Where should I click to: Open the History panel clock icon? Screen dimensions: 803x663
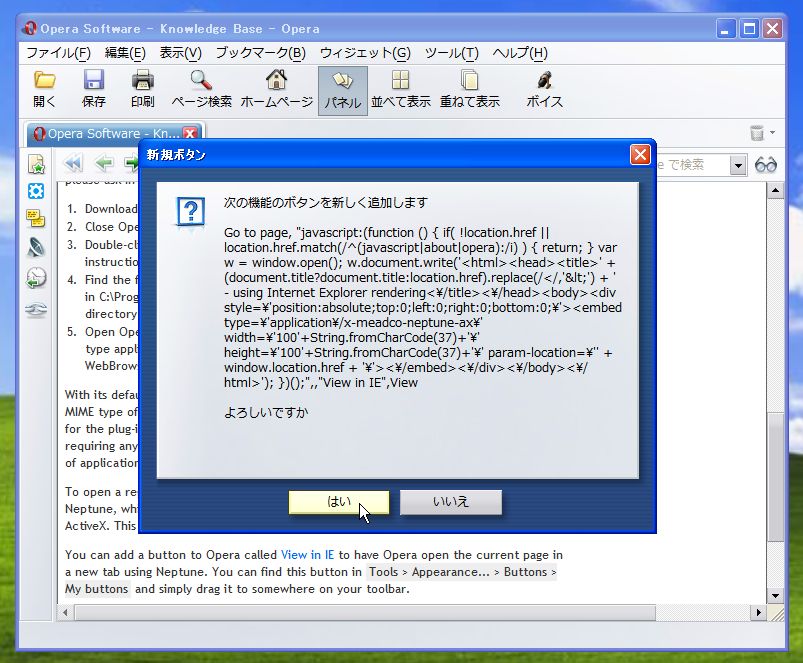tap(36, 278)
